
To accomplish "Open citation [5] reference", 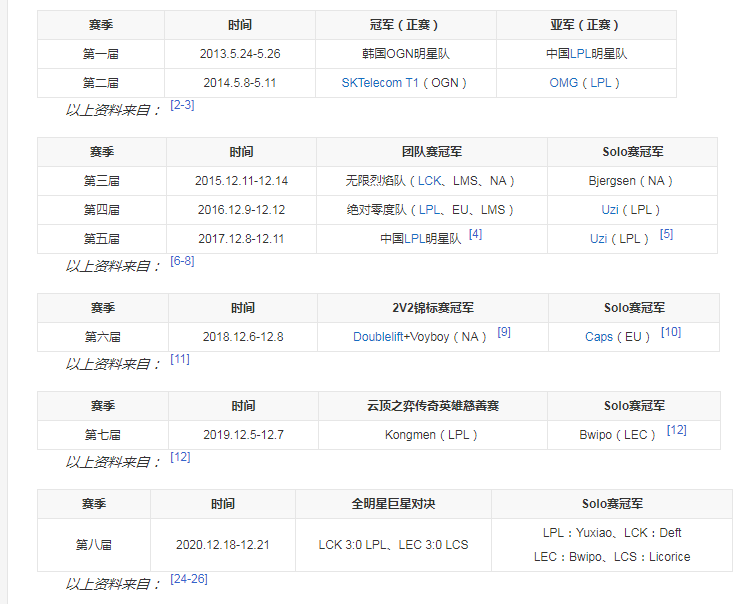I will 666,234.
